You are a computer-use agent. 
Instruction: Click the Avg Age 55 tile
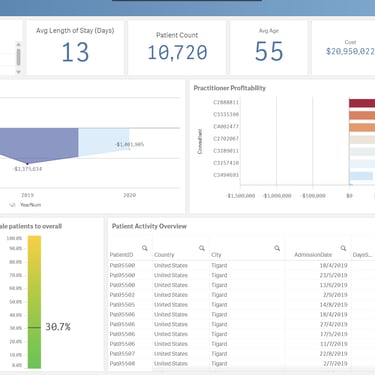click(x=269, y=48)
